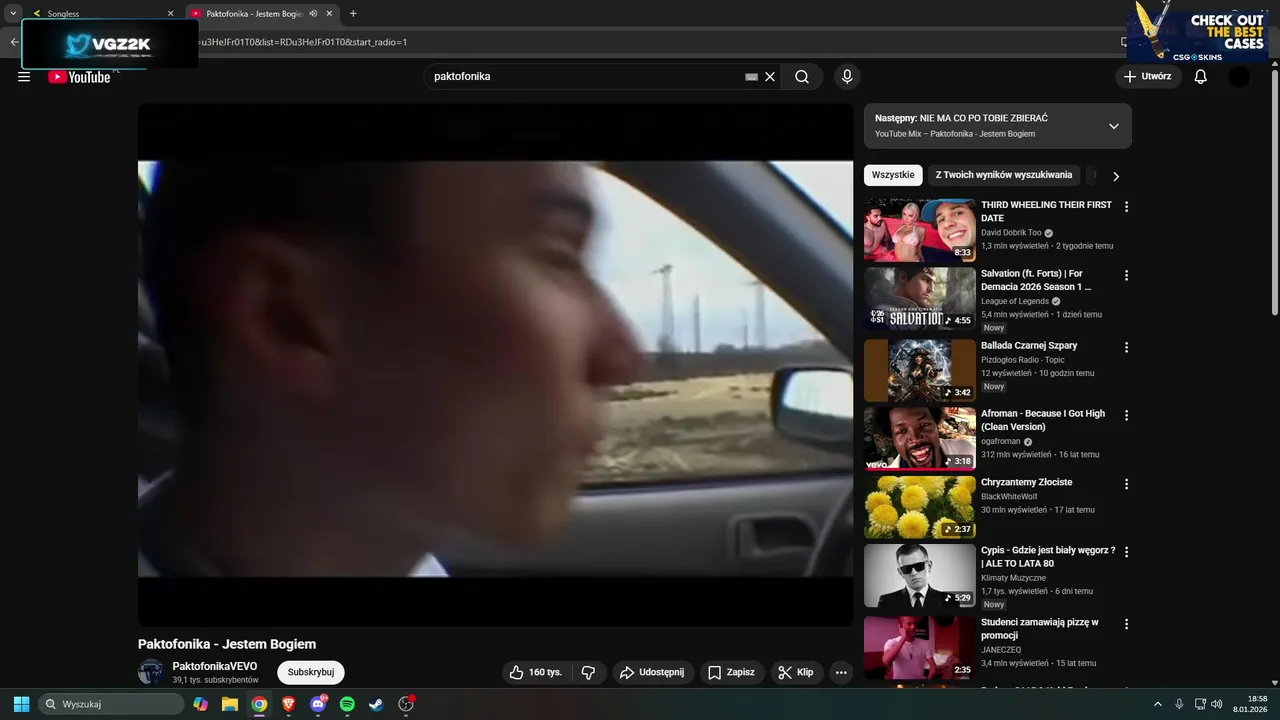1280x720 pixels.
Task: Open Brave browser from the taskbar
Action: click(x=289, y=704)
